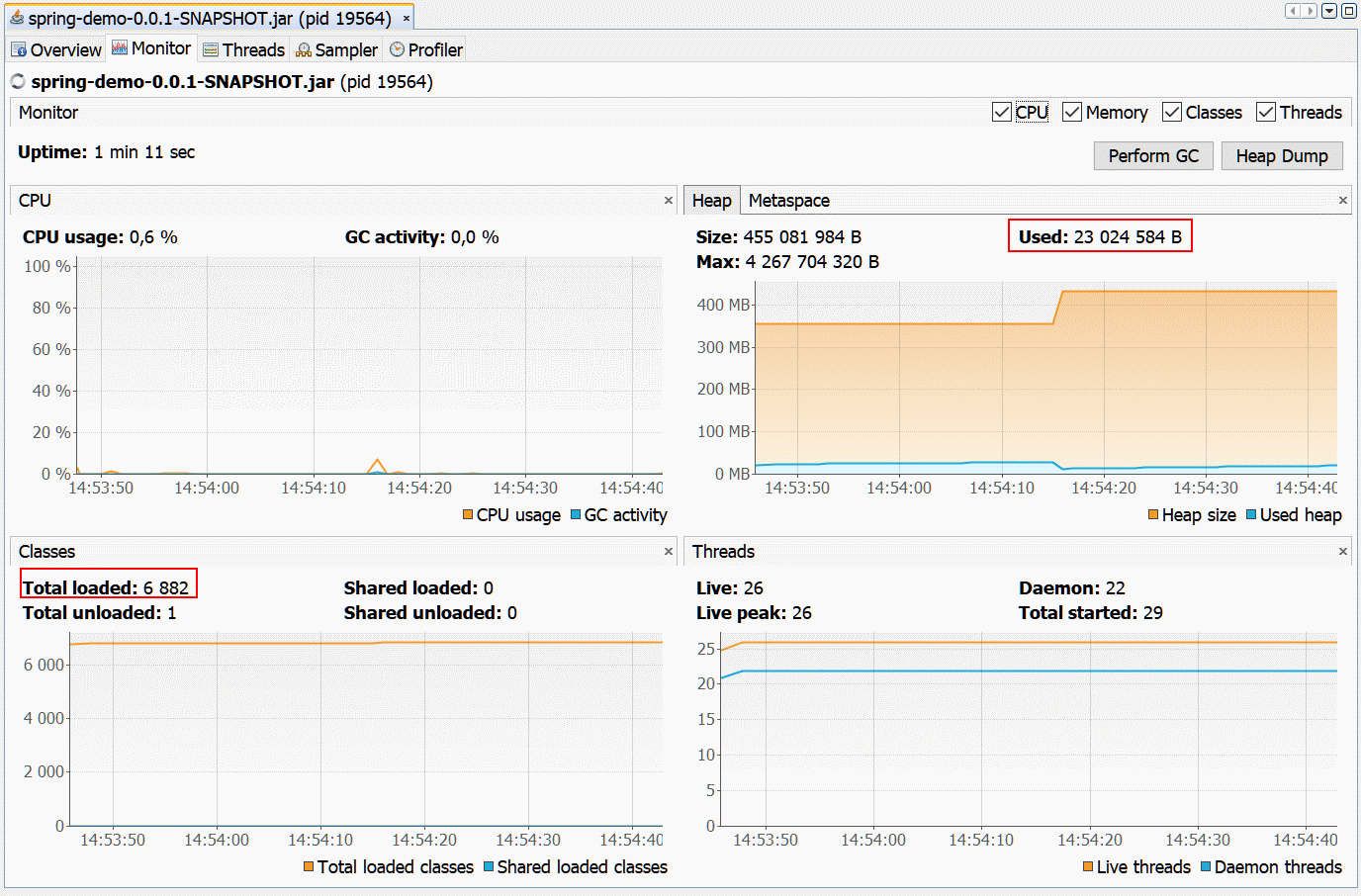
Task: Click the Perform GC button
Action: click(x=1153, y=156)
